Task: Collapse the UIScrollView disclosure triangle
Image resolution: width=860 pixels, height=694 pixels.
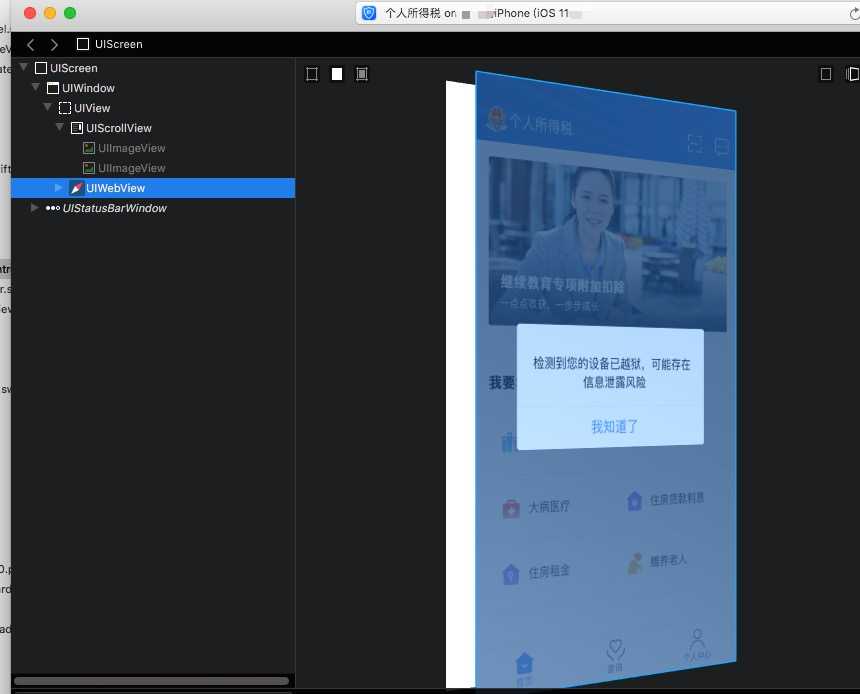Action: 60,127
